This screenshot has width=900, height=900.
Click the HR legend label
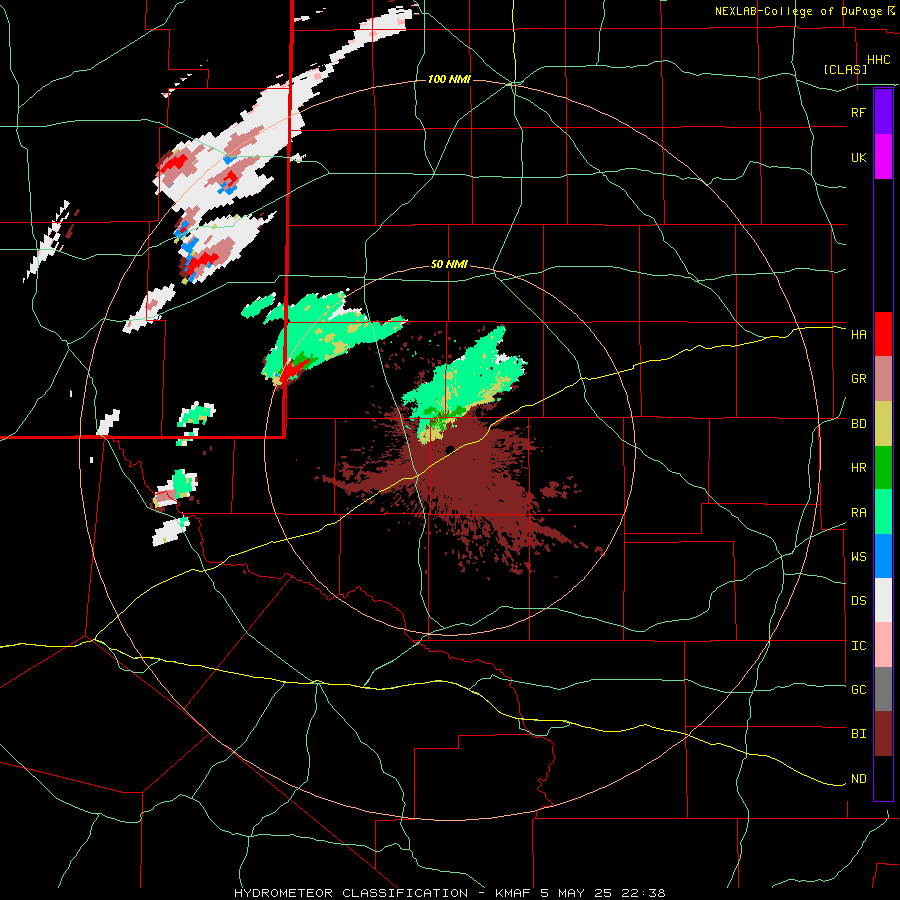[x=858, y=468]
